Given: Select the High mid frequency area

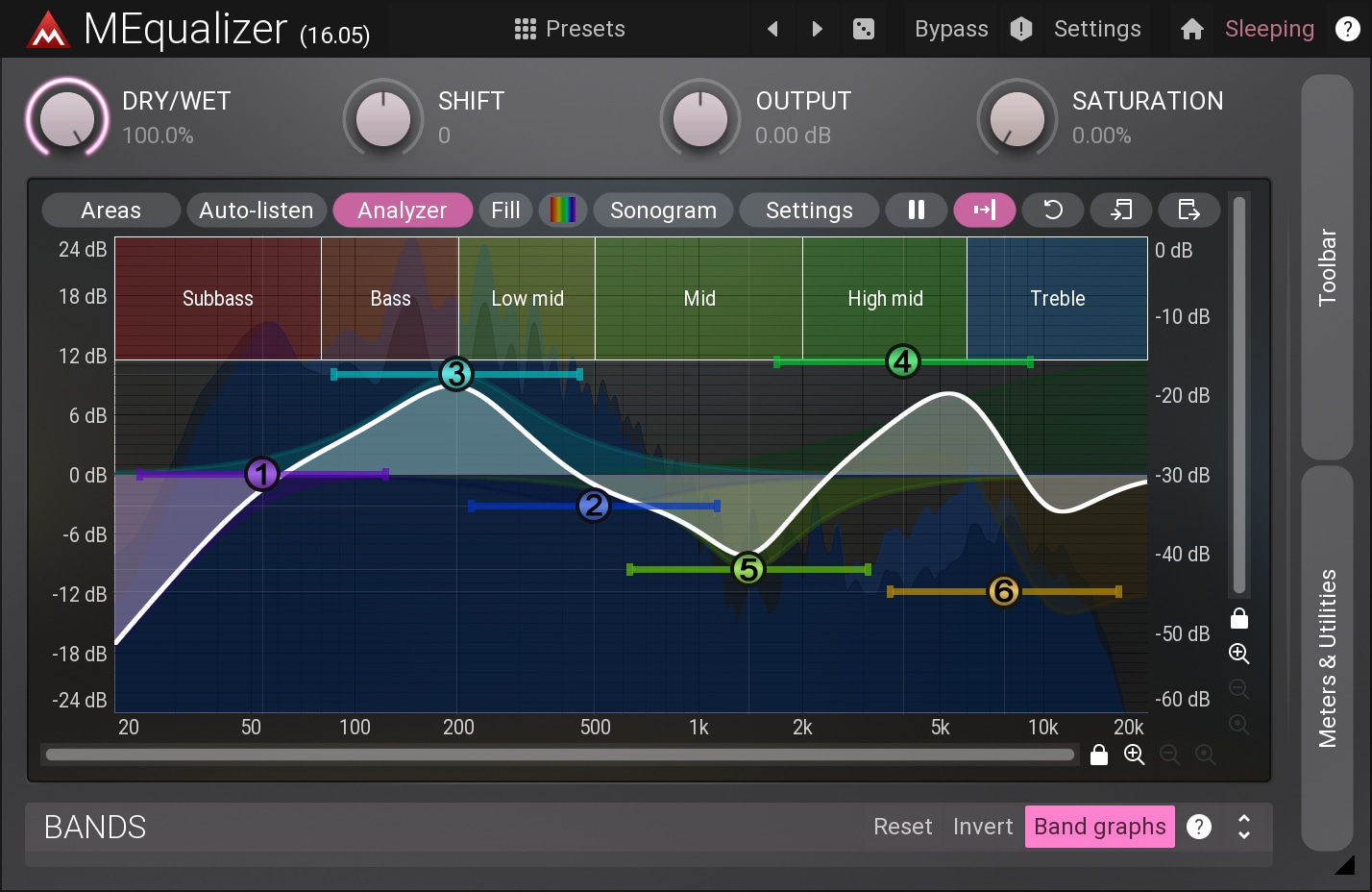Looking at the screenshot, I should 885,298.
